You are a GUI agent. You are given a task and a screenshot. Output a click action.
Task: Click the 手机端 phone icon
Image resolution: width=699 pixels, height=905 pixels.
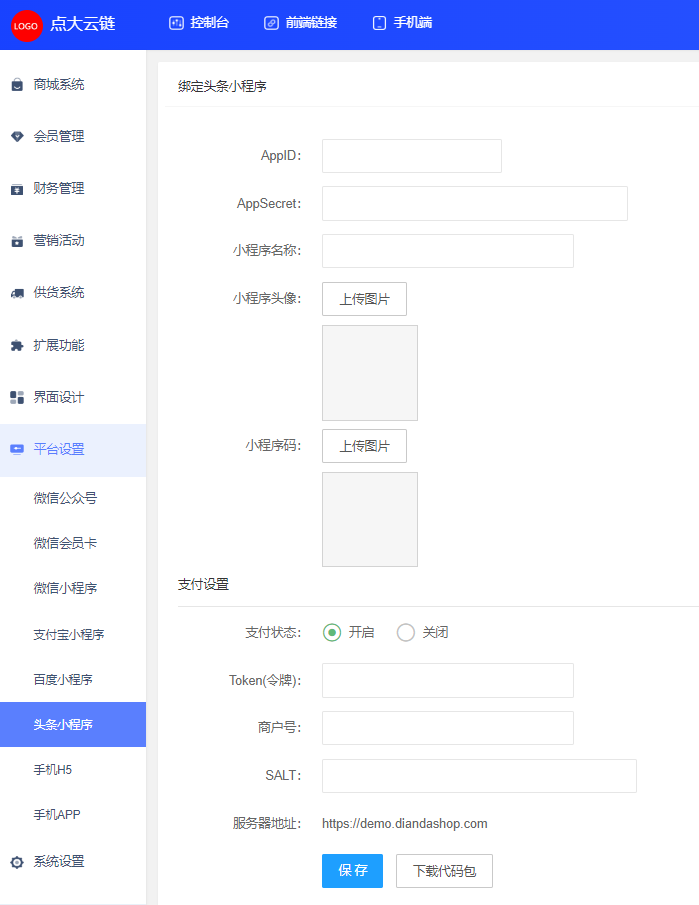(x=379, y=23)
